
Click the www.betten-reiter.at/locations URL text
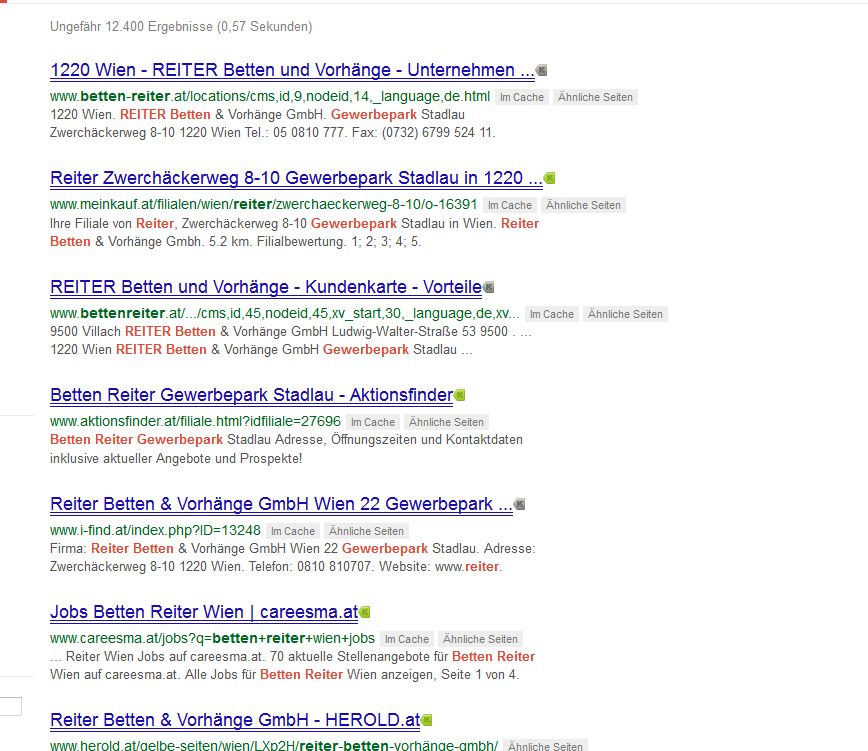pos(270,96)
